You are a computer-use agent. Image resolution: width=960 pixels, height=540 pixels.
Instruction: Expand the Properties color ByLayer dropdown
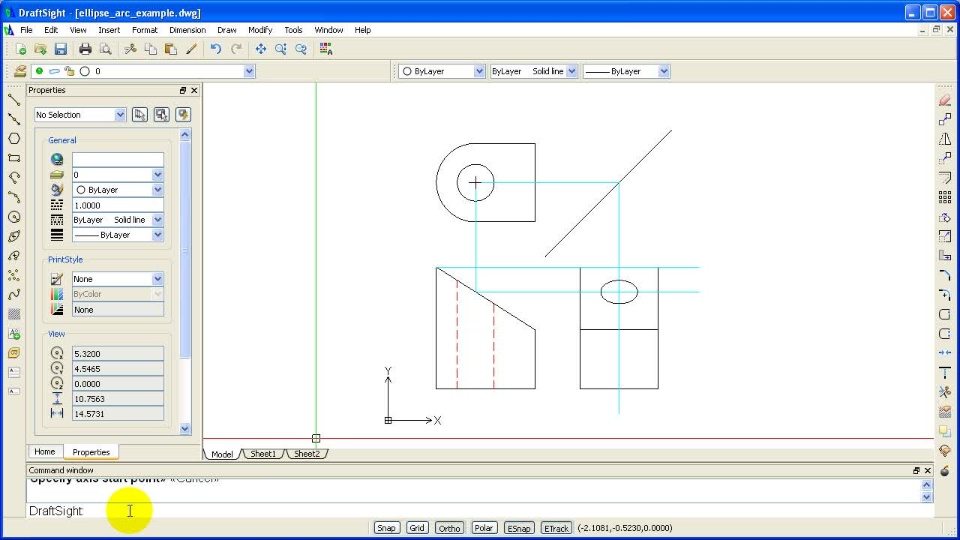pyautogui.click(x=157, y=190)
